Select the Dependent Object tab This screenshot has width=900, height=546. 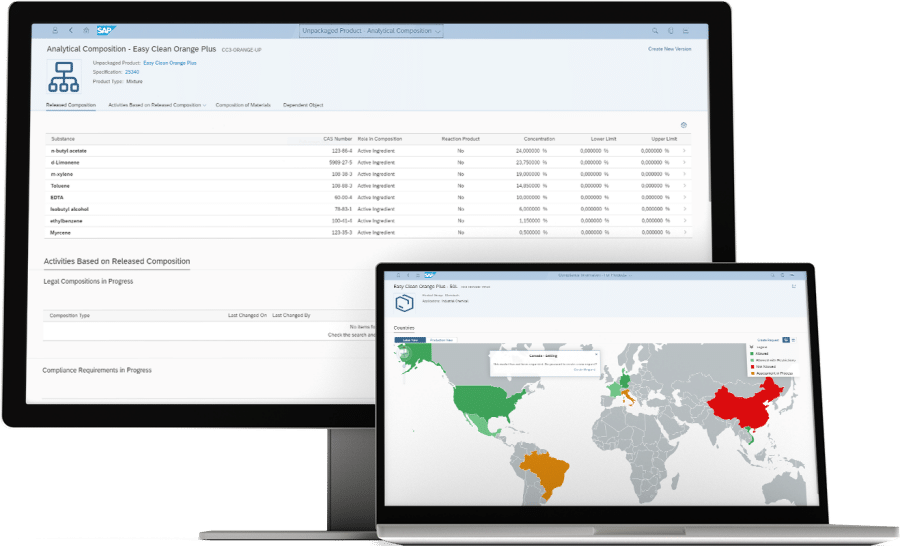point(303,105)
